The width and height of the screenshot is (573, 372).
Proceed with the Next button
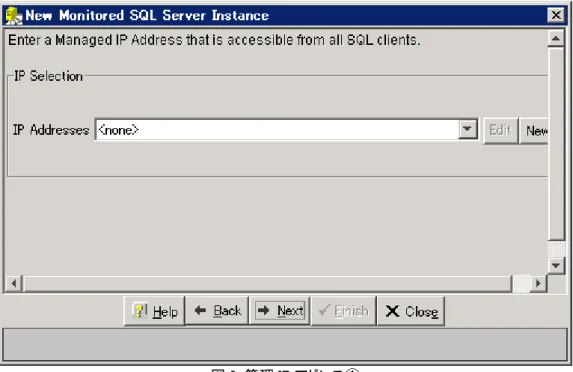(280, 311)
